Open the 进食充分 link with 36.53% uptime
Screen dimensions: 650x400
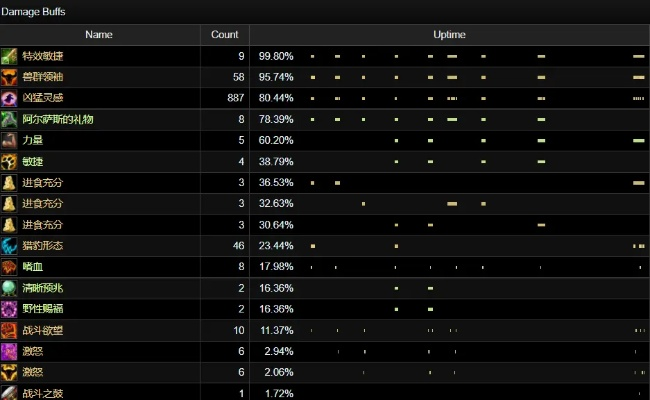(x=42, y=182)
